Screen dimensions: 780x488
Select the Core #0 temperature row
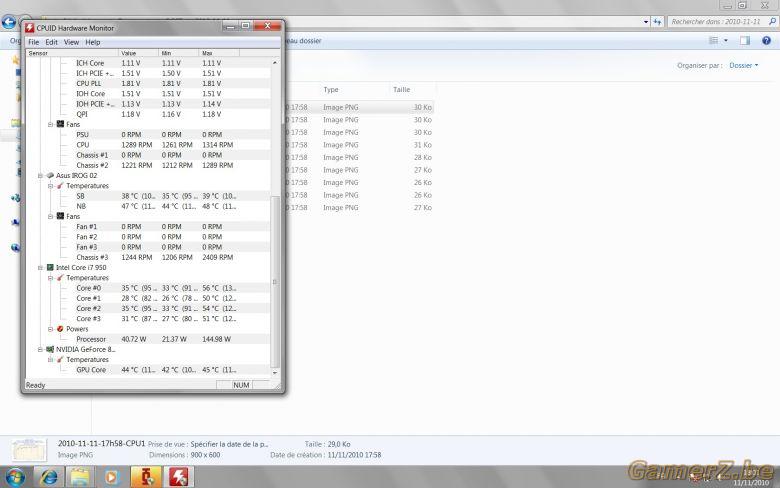148,288
